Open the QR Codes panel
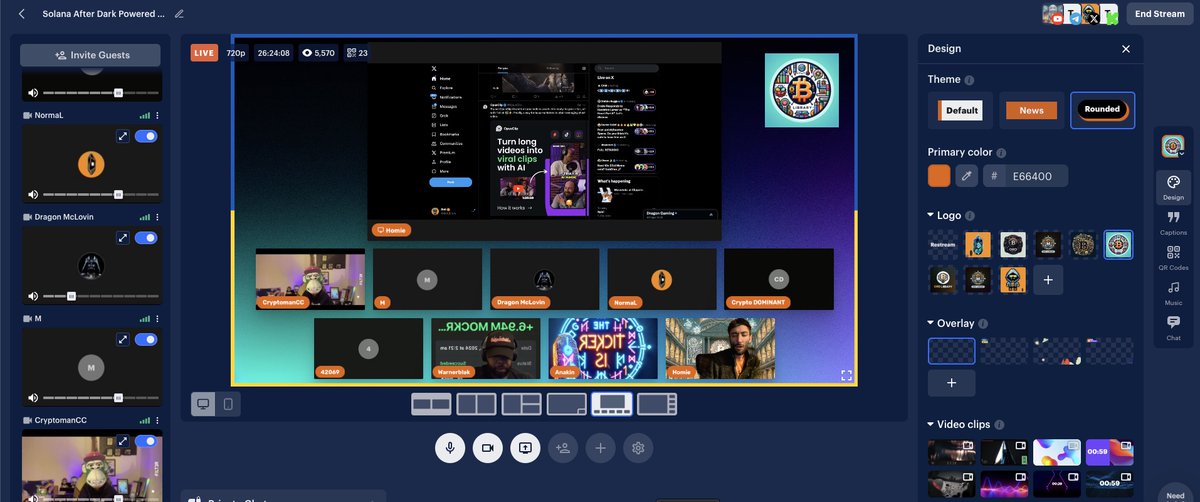This screenshot has width=1200, height=502. [1173, 258]
